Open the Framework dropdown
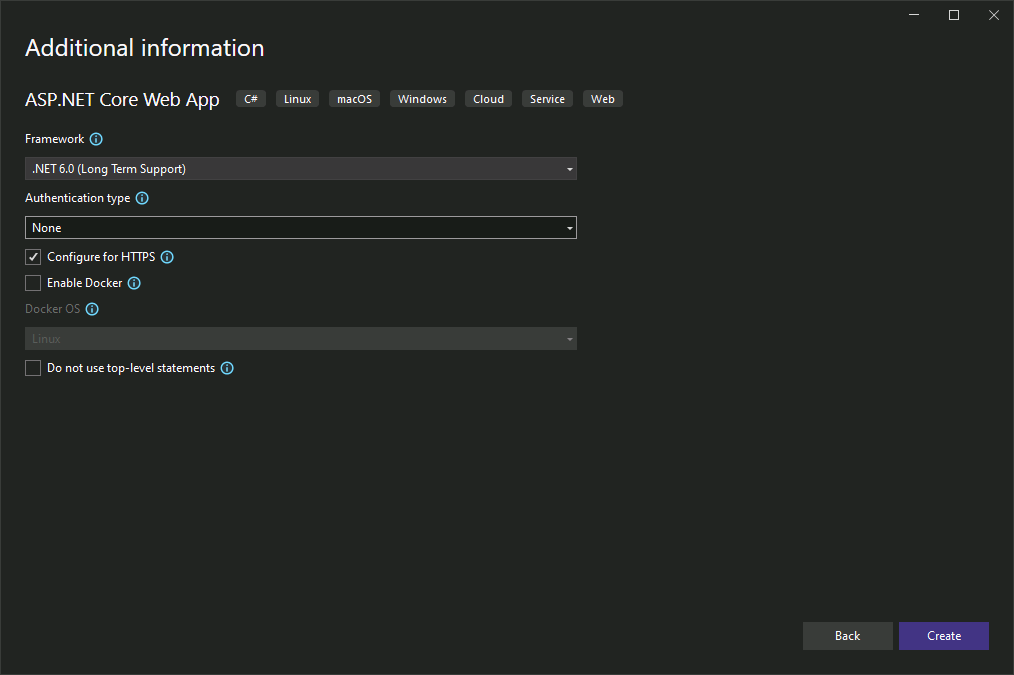Viewport: 1014px width, 675px height. [301, 169]
